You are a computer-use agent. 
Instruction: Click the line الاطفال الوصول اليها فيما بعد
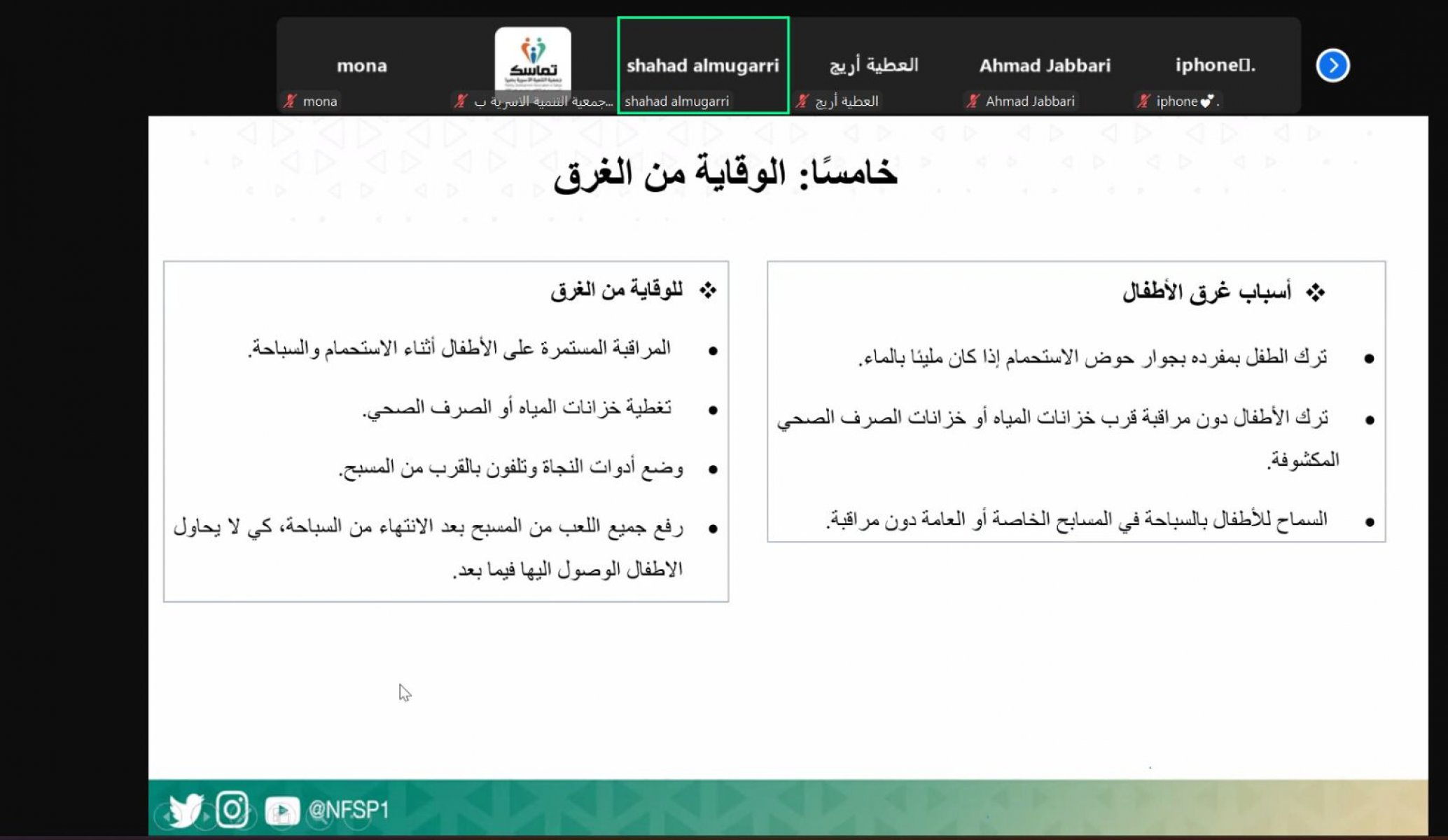pyautogui.click(x=567, y=569)
